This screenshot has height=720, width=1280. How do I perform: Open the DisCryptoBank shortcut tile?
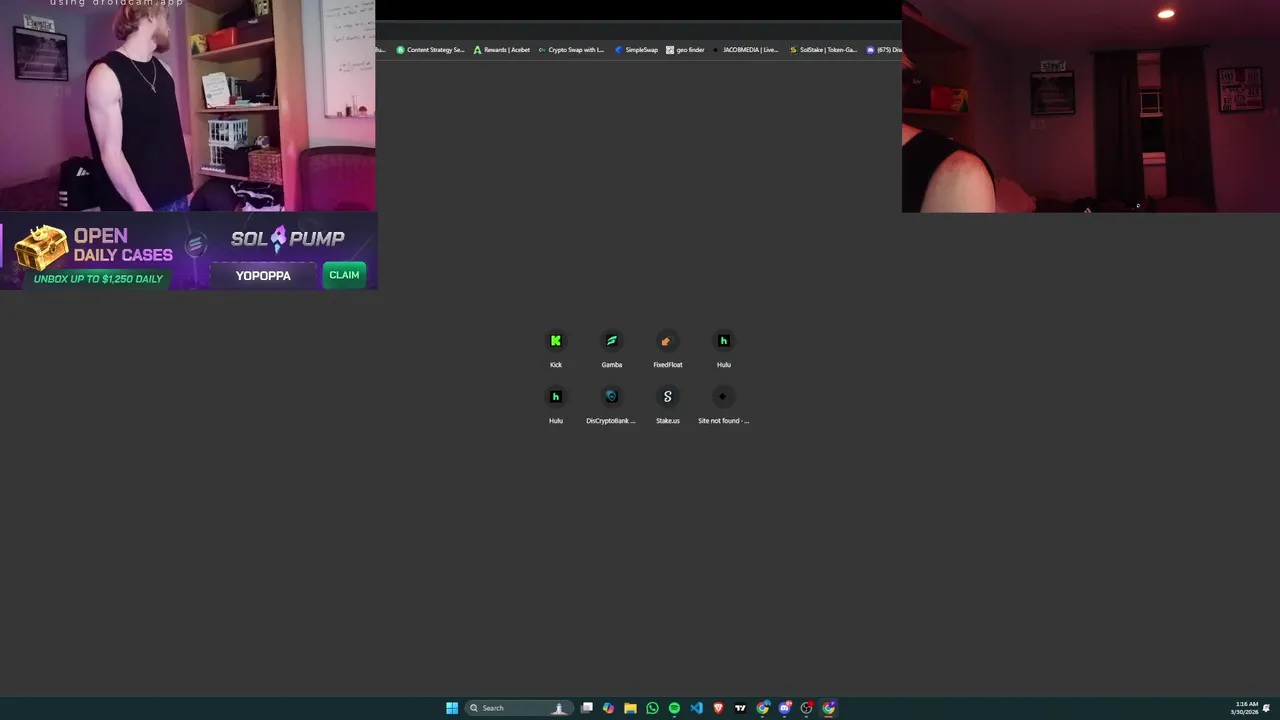click(x=612, y=405)
